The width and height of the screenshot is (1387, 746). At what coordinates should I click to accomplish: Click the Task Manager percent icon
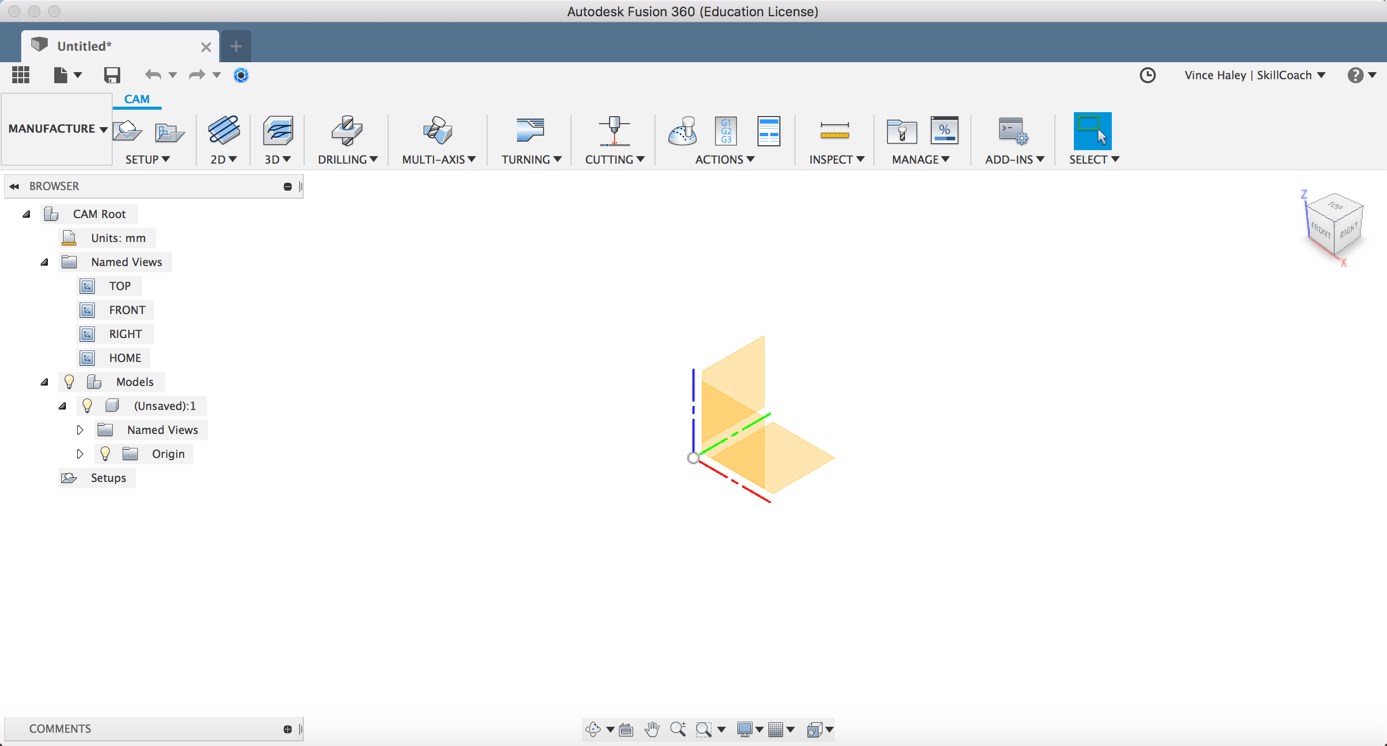click(944, 131)
